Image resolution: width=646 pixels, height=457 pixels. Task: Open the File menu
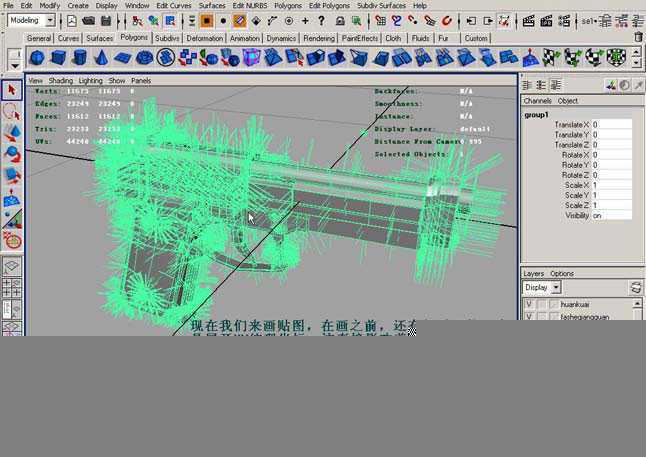8,5
